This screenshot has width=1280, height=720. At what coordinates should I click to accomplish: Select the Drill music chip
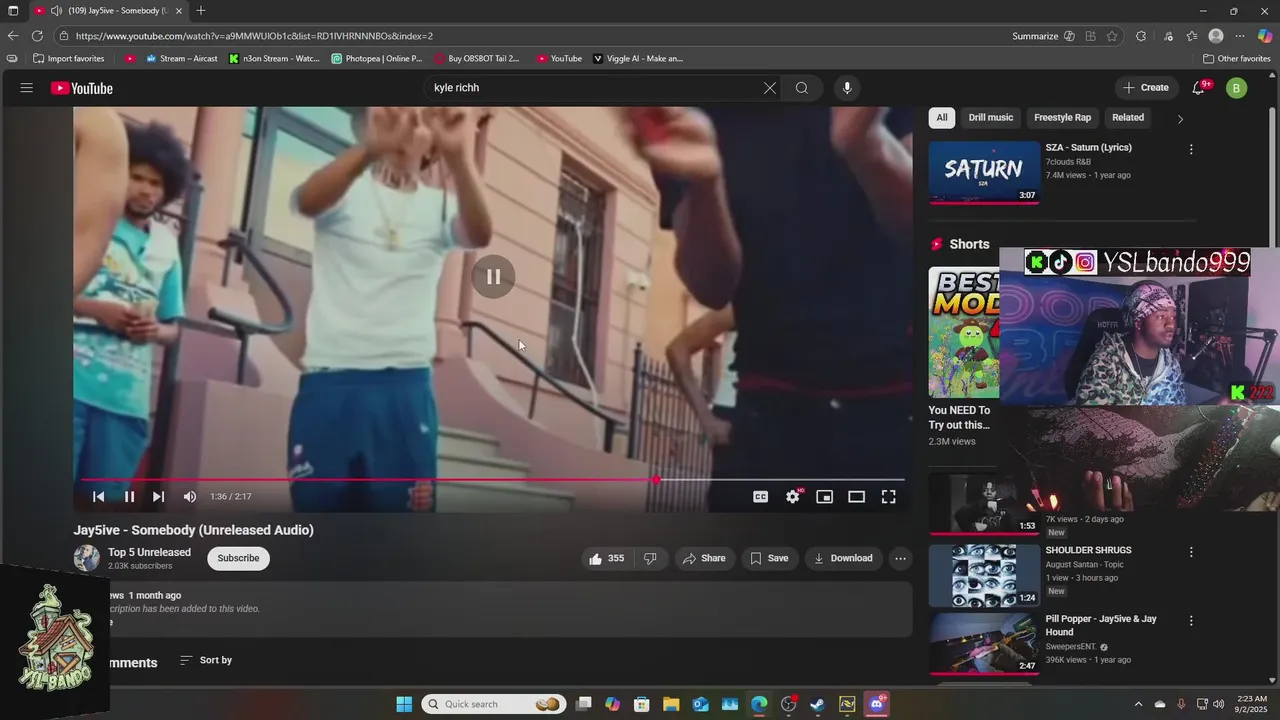[x=990, y=117]
